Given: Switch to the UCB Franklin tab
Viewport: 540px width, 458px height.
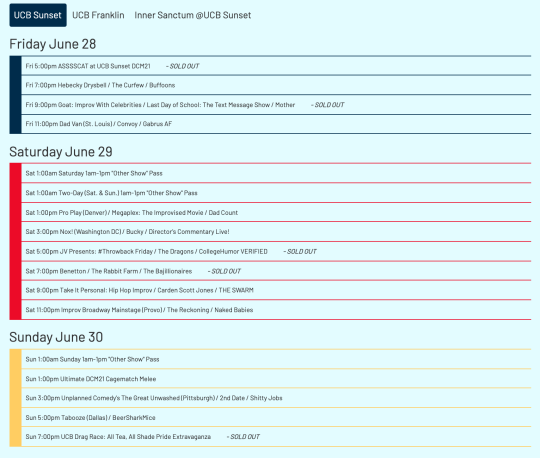Looking at the screenshot, I should tap(98, 15).
